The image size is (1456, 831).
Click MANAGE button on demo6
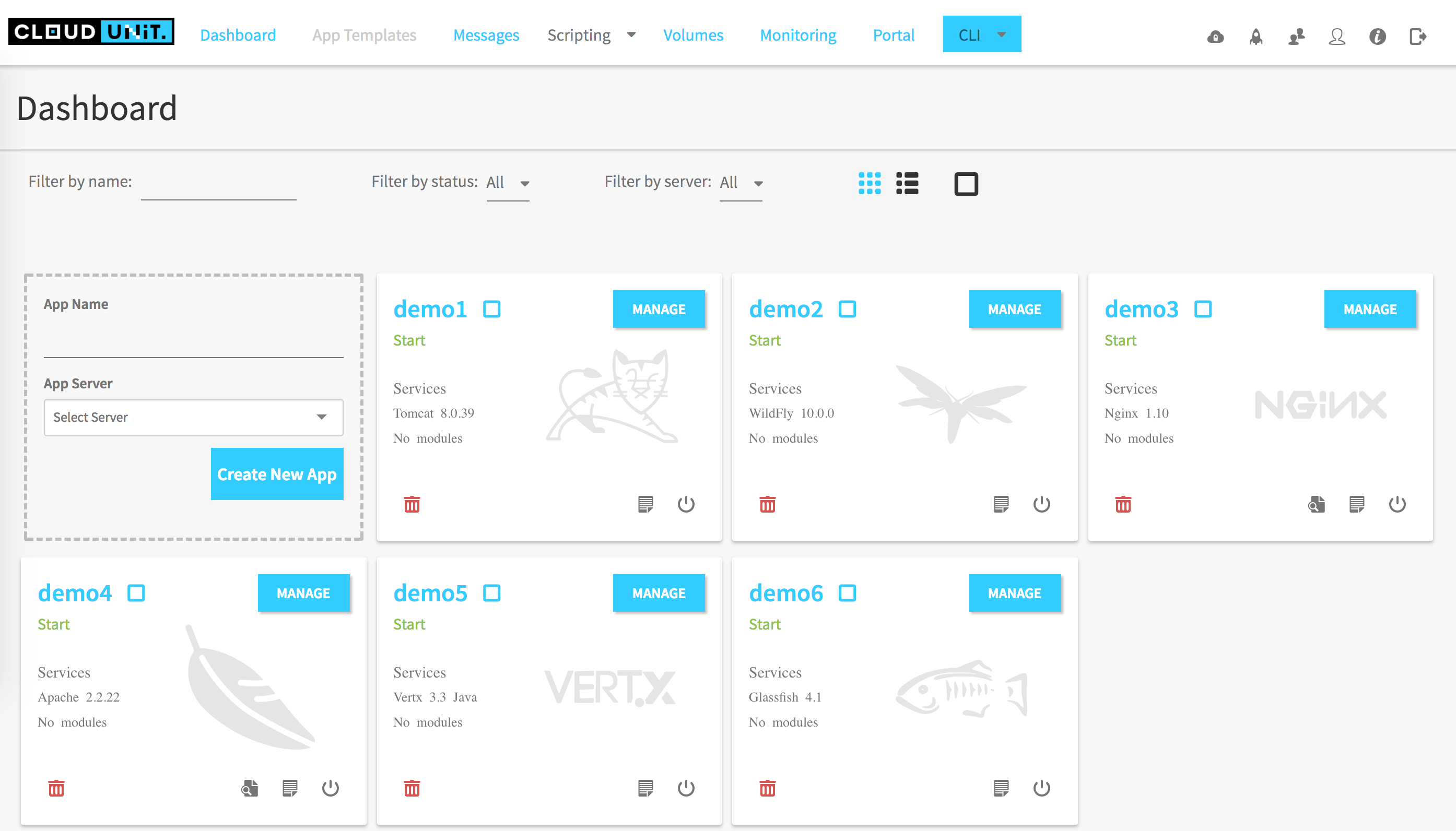click(1014, 593)
